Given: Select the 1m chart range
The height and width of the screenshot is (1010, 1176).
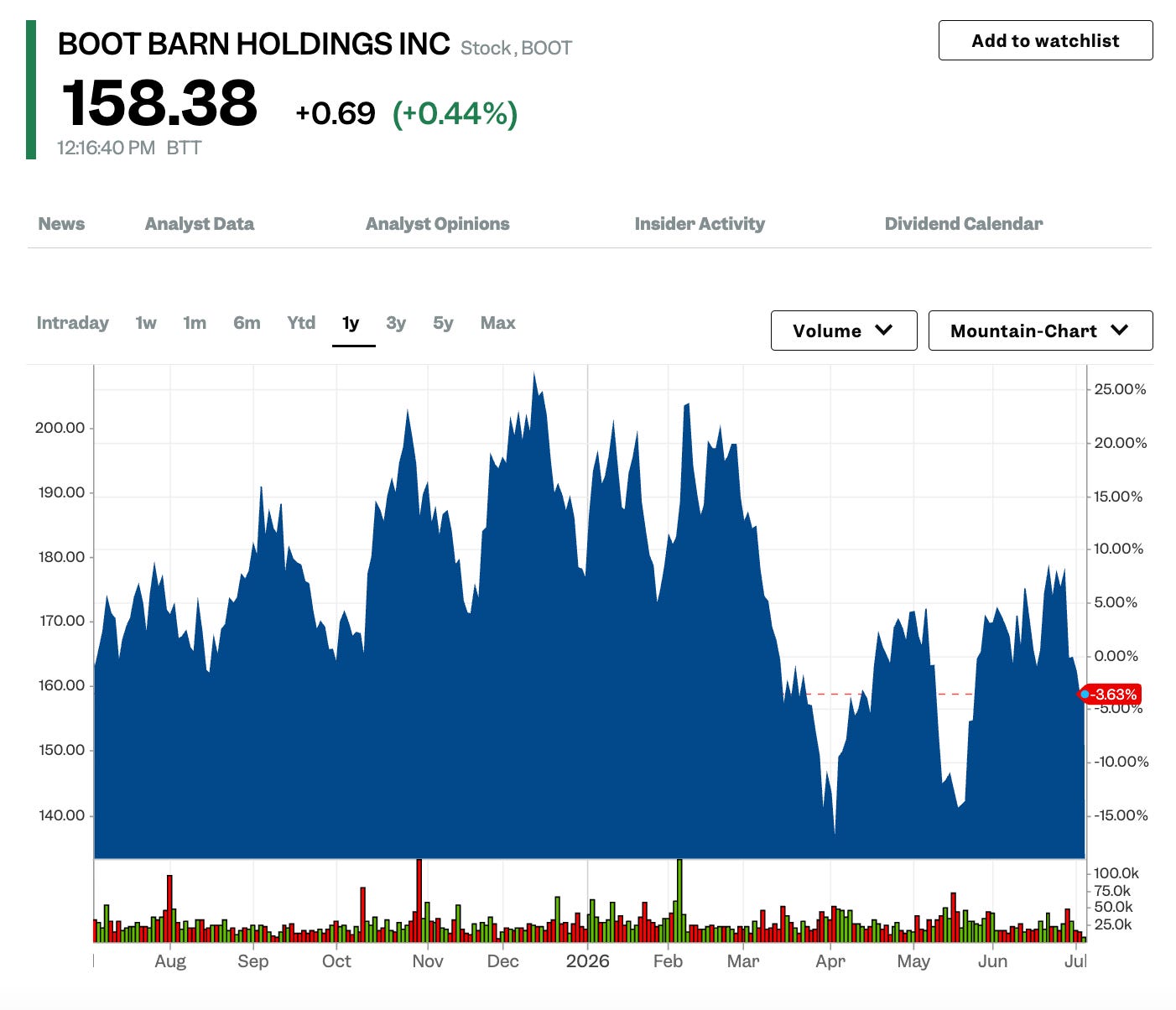Looking at the screenshot, I should pos(195,323).
